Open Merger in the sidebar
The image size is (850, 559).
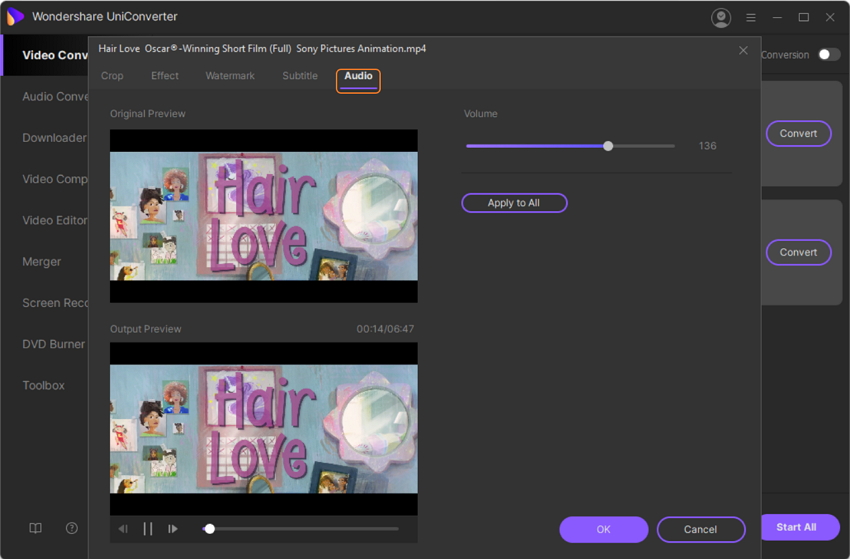click(x=42, y=262)
